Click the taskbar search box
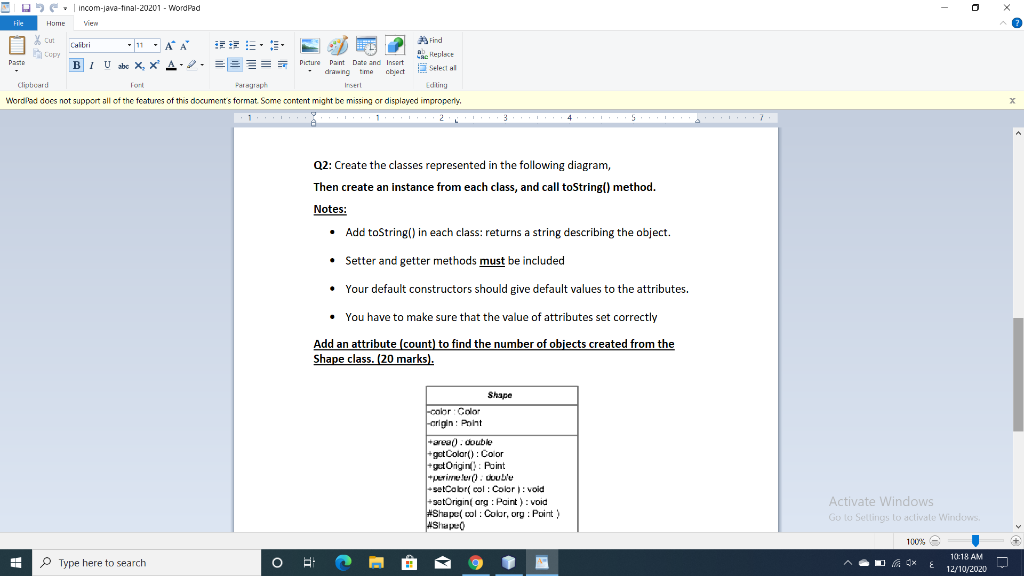Viewport: 1024px width, 576px height. tap(146, 562)
